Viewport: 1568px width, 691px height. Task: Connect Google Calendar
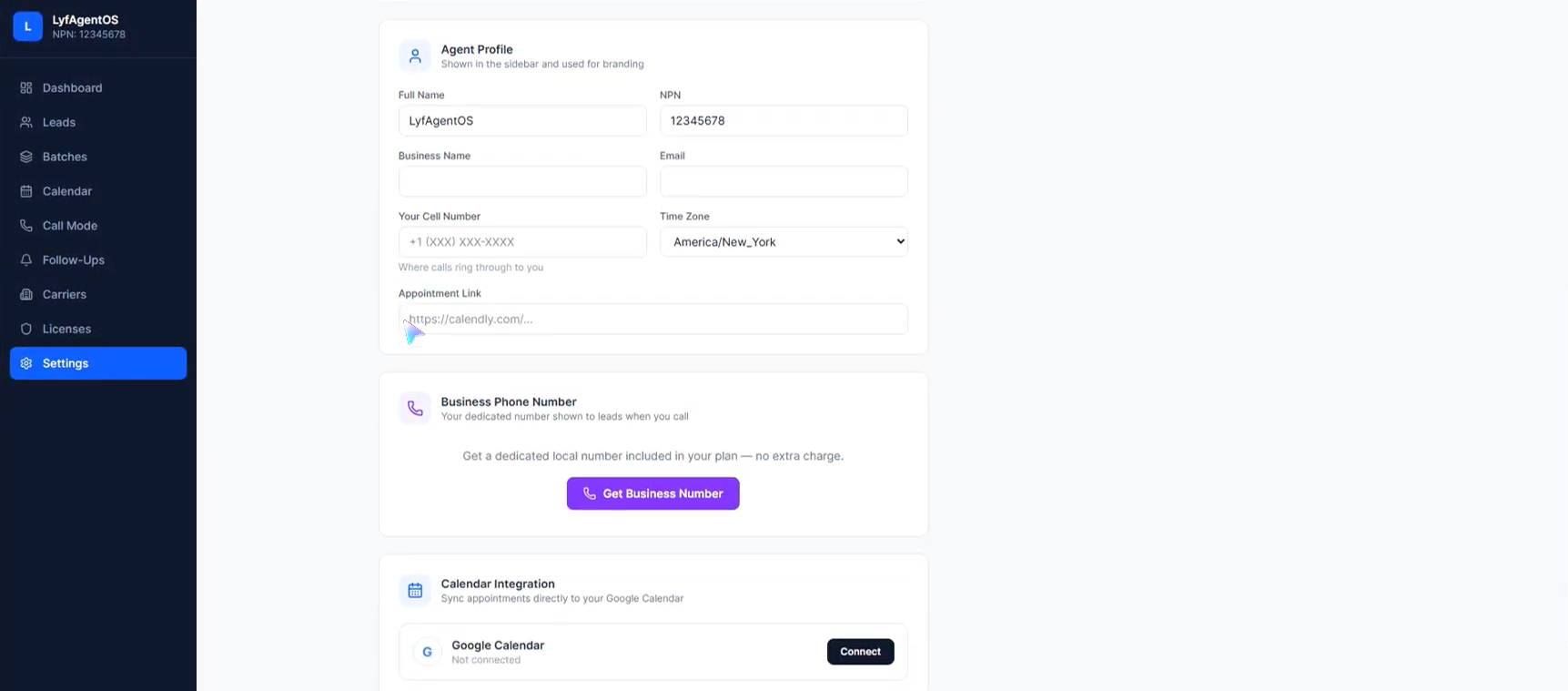tap(860, 652)
